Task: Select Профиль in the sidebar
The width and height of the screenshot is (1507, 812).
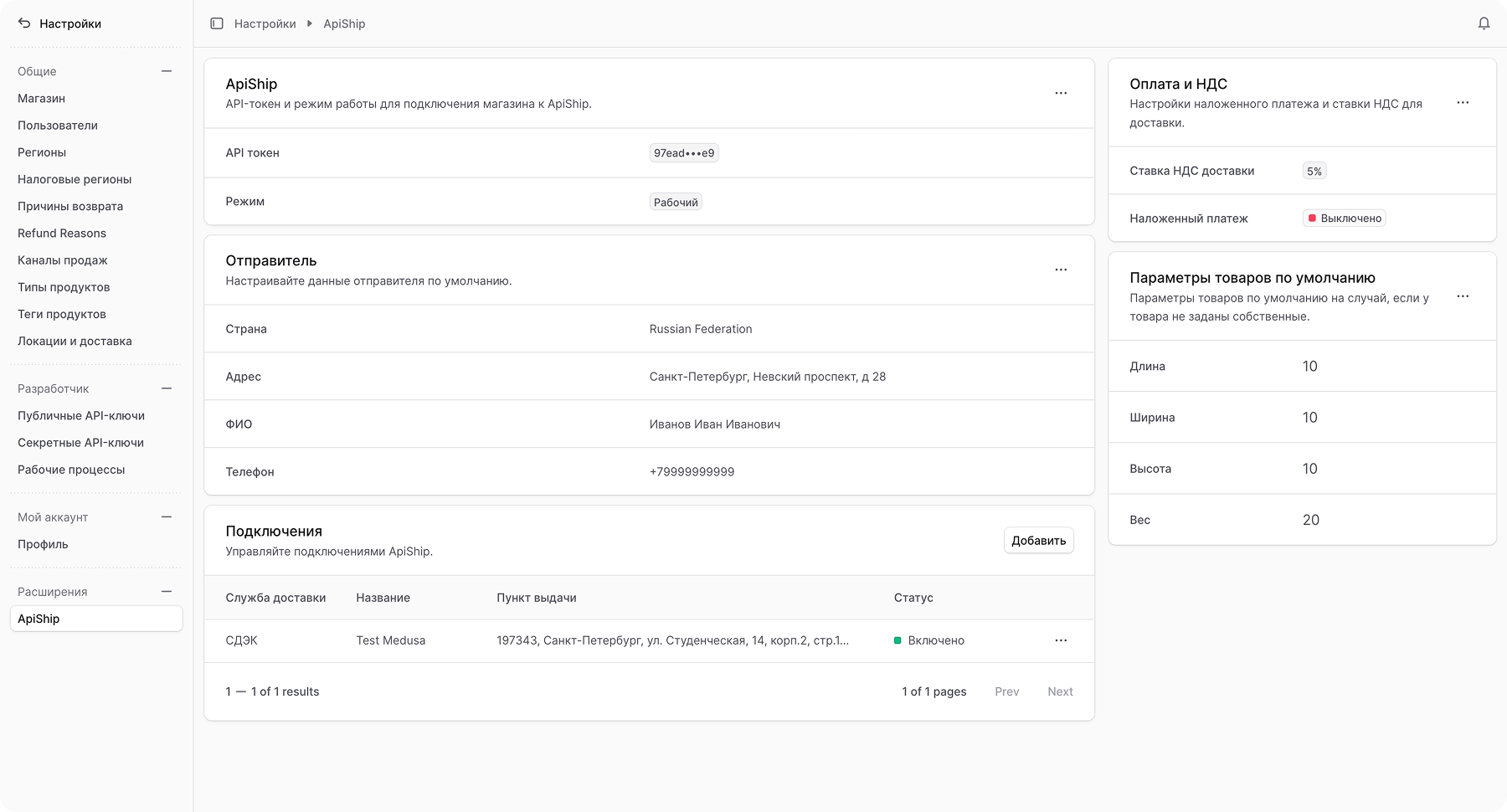Action: (x=42, y=544)
